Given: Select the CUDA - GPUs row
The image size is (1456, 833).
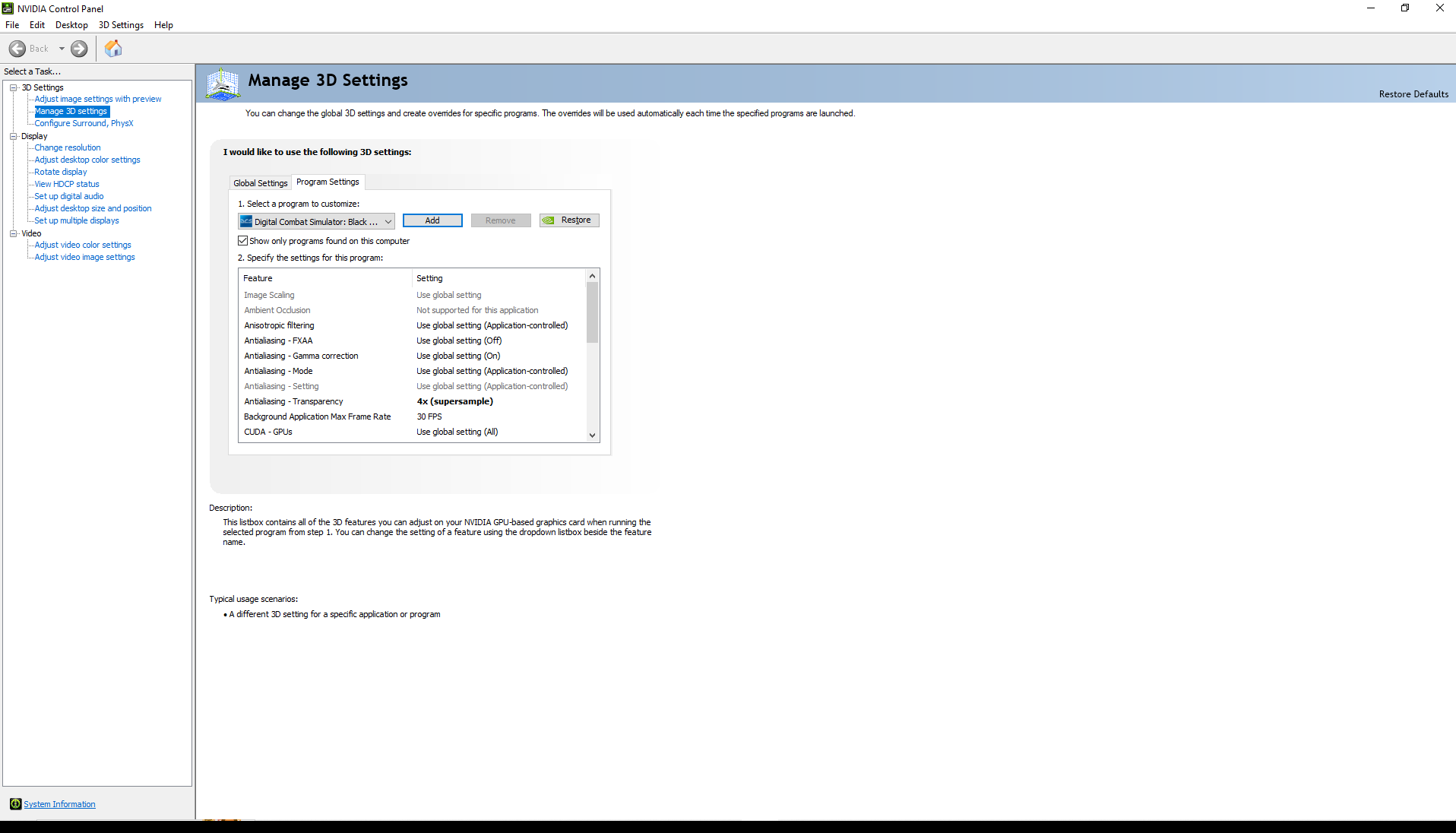Looking at the screenshot, I should pyautogui.click(x=413, y=432).
